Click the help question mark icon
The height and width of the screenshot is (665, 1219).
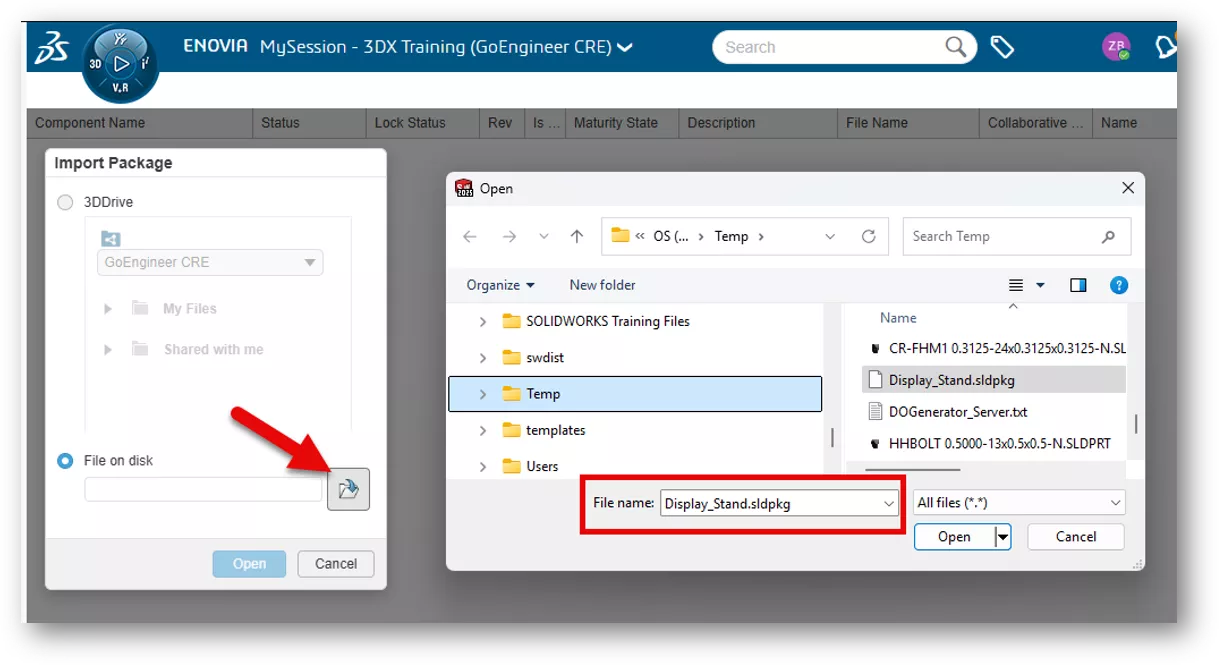1119,285
